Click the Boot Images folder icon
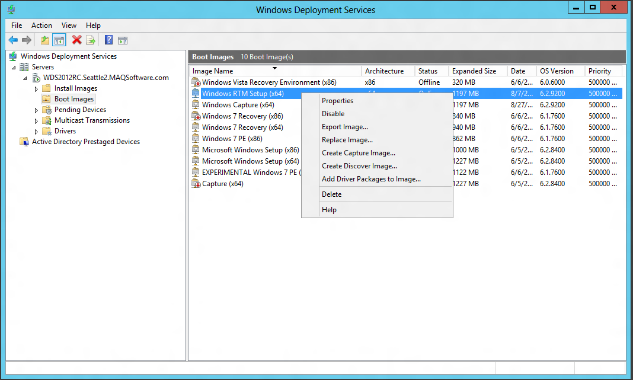633x380 pixels. 47,99
